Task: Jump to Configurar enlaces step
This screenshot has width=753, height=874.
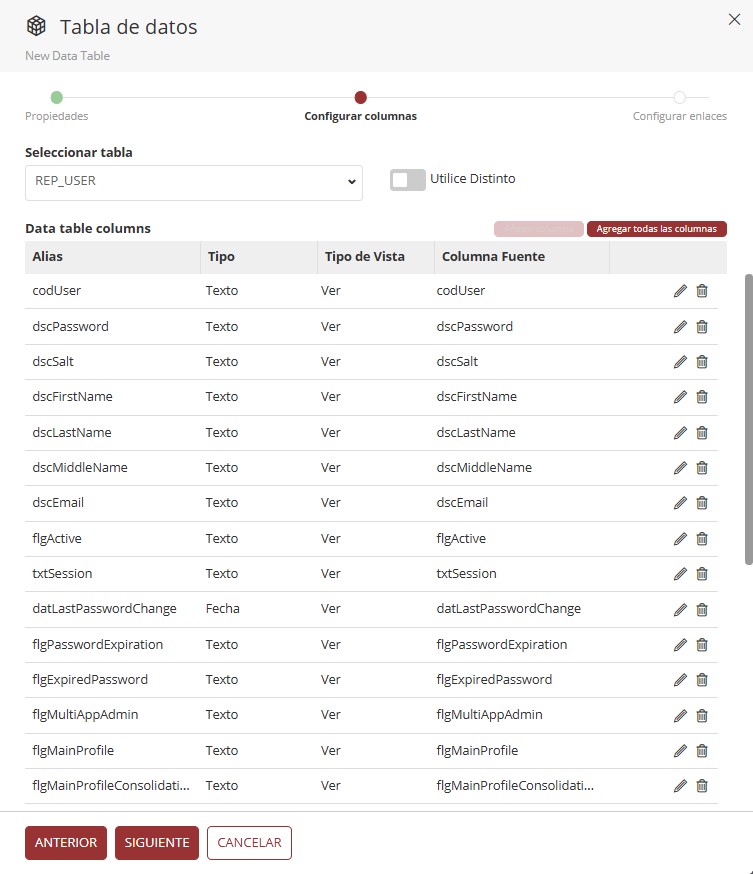Action: [679, 98]
